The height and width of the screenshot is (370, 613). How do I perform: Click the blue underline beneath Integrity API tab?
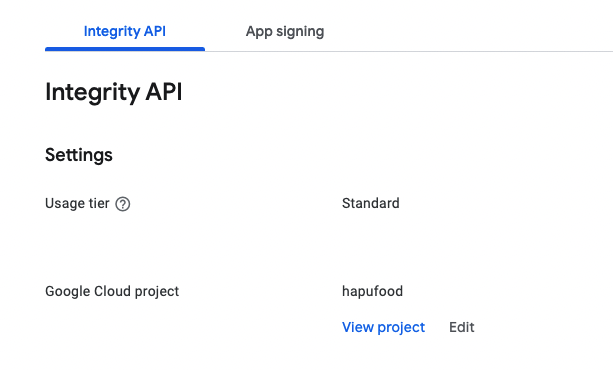coord(125,49)
